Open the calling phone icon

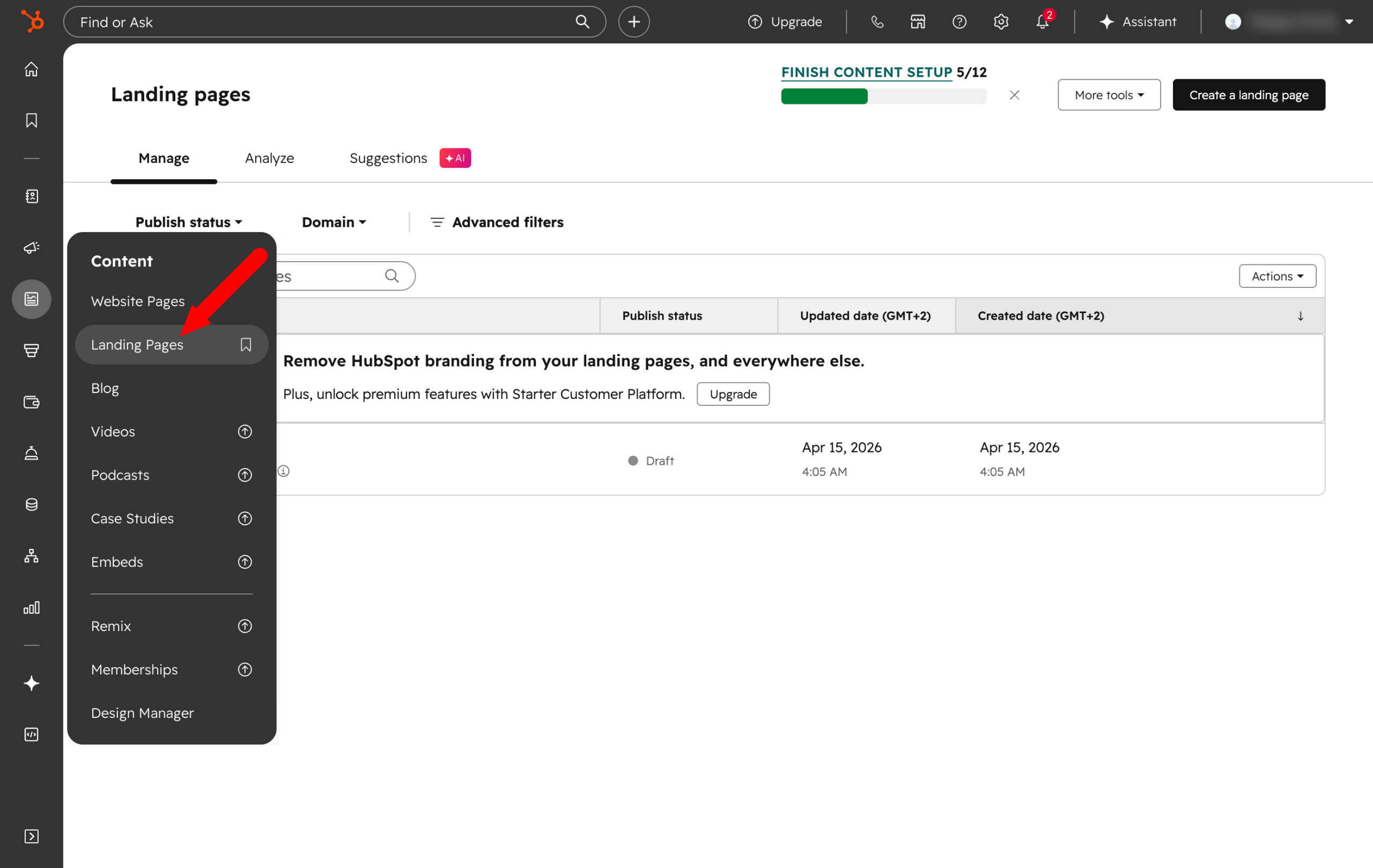click(877, 21)
